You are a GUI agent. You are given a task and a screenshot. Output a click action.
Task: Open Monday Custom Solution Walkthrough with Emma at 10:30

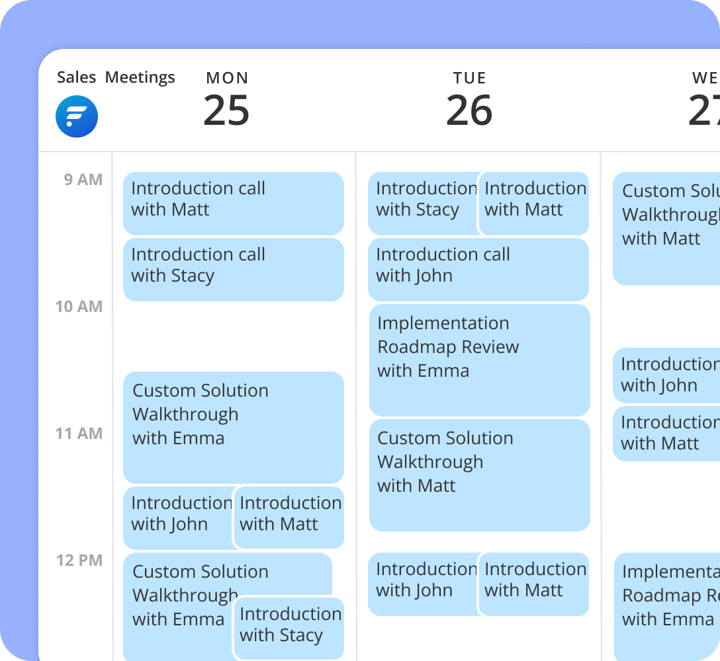(x=233, y=427)
